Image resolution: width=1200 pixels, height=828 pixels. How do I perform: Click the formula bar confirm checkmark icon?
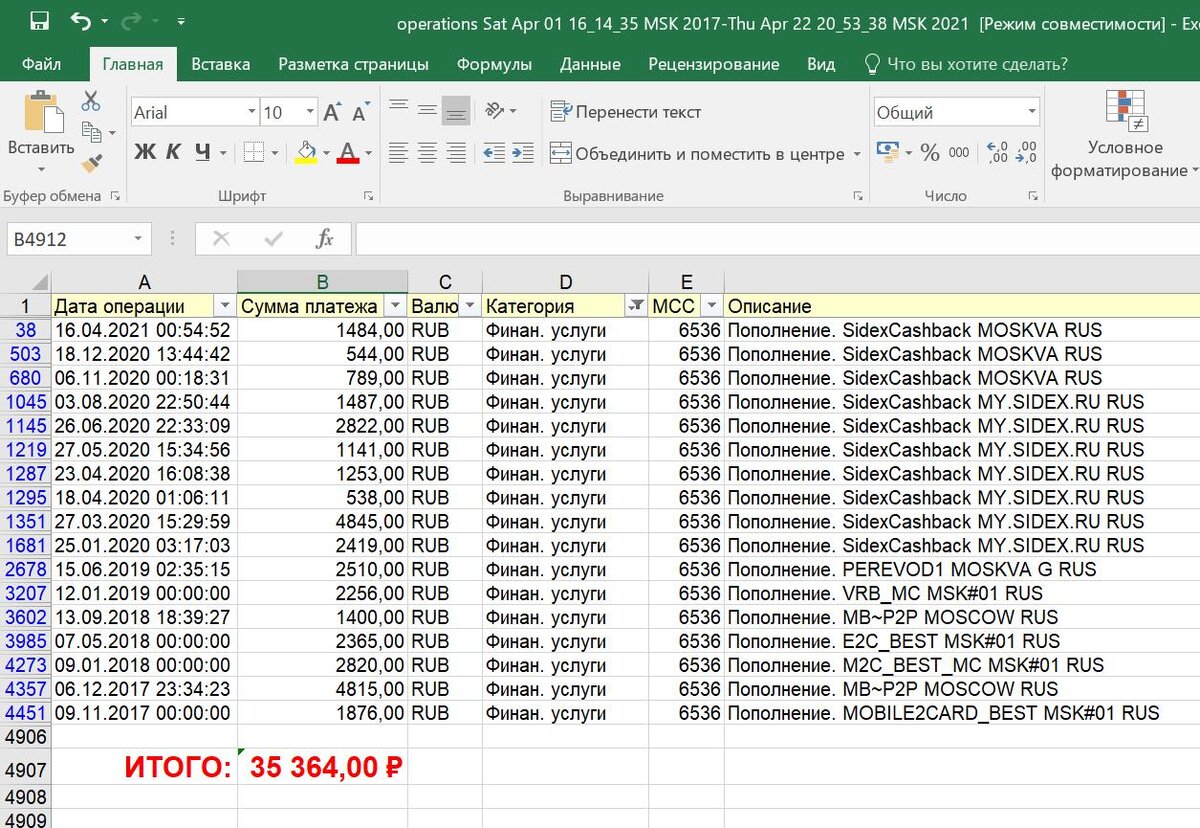pyautogui.click(x=273, y=239)
